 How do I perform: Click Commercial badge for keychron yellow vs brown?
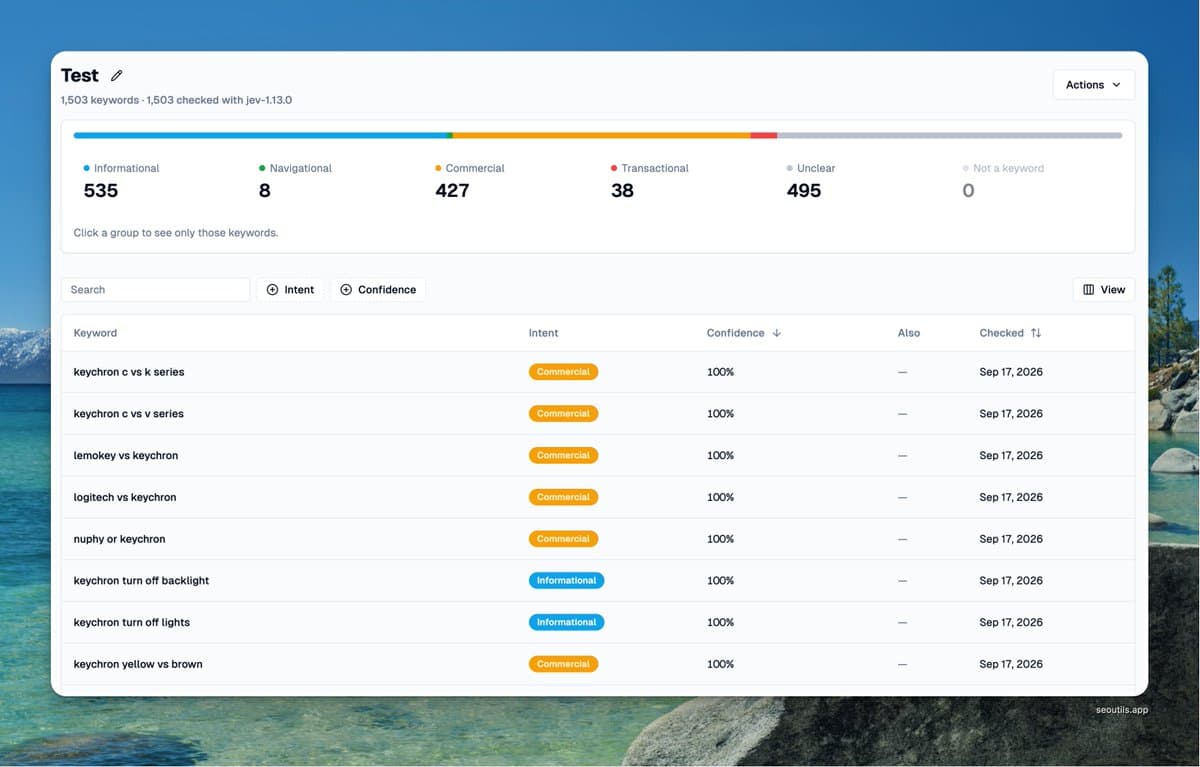click(563, 664)
